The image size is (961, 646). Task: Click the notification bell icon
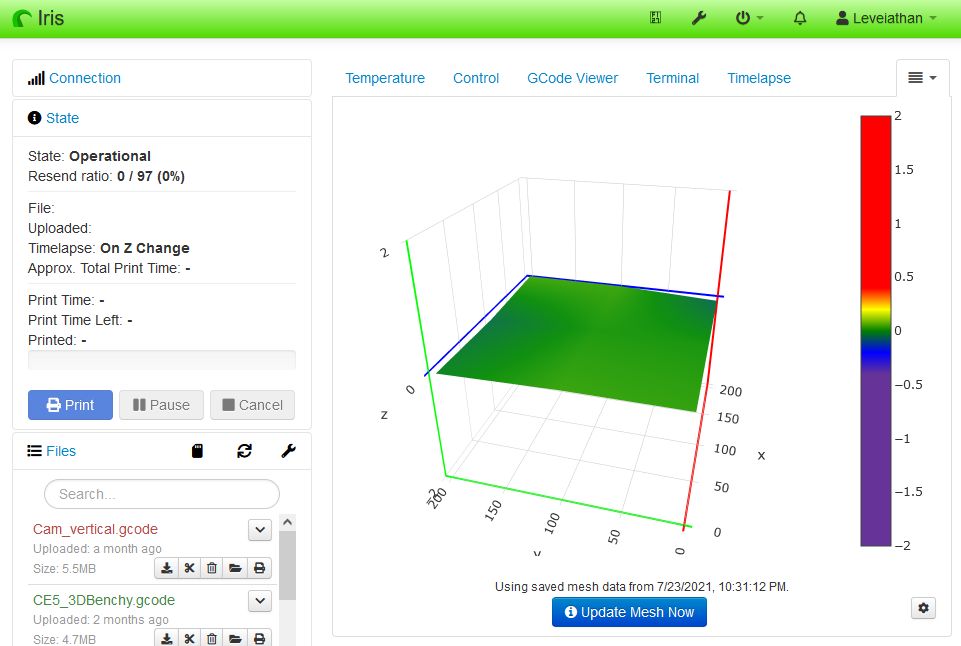(800, 18)
